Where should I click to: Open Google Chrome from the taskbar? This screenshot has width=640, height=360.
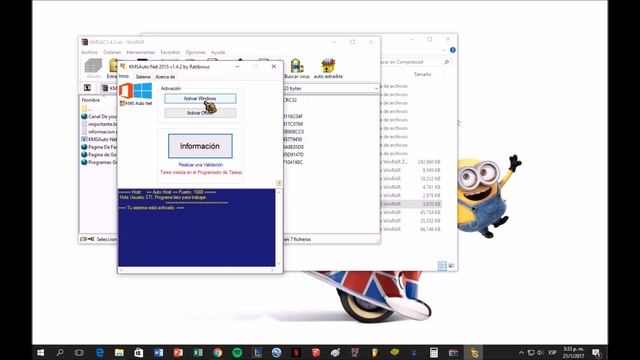(x=218, y=352)
